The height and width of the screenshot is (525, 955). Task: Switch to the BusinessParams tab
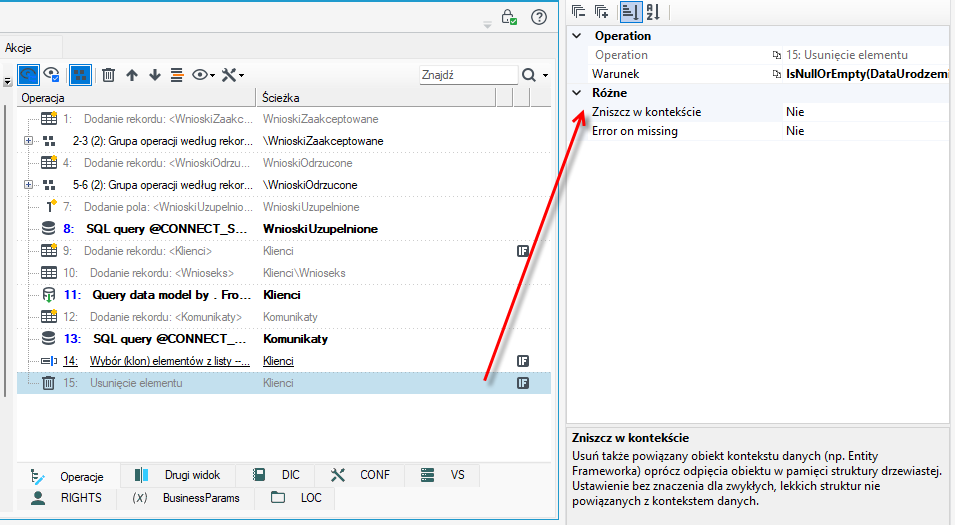(x=186, y=498)
